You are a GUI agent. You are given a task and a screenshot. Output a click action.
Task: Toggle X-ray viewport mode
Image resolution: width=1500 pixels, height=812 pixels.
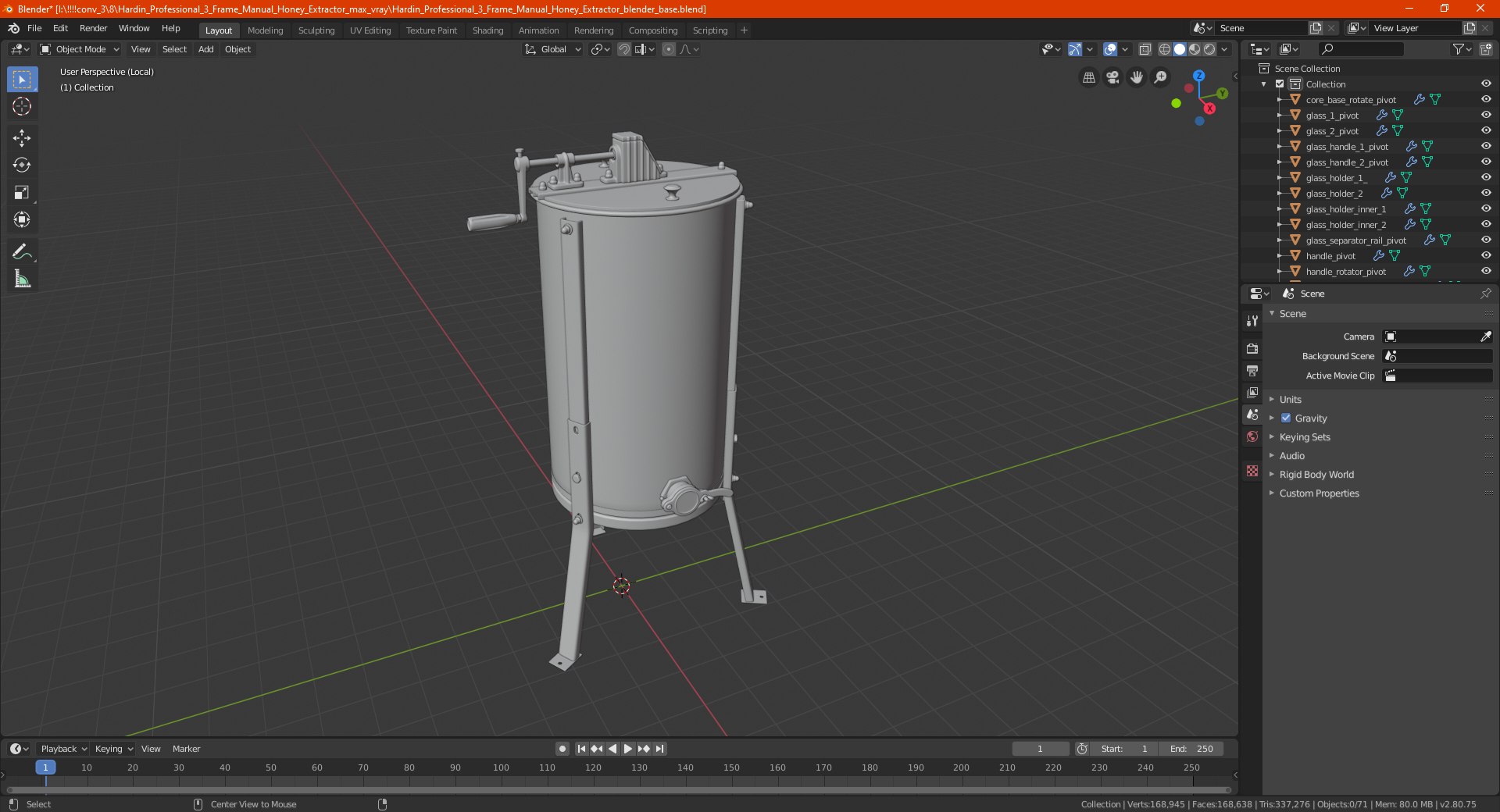(x=1145, y=49)
